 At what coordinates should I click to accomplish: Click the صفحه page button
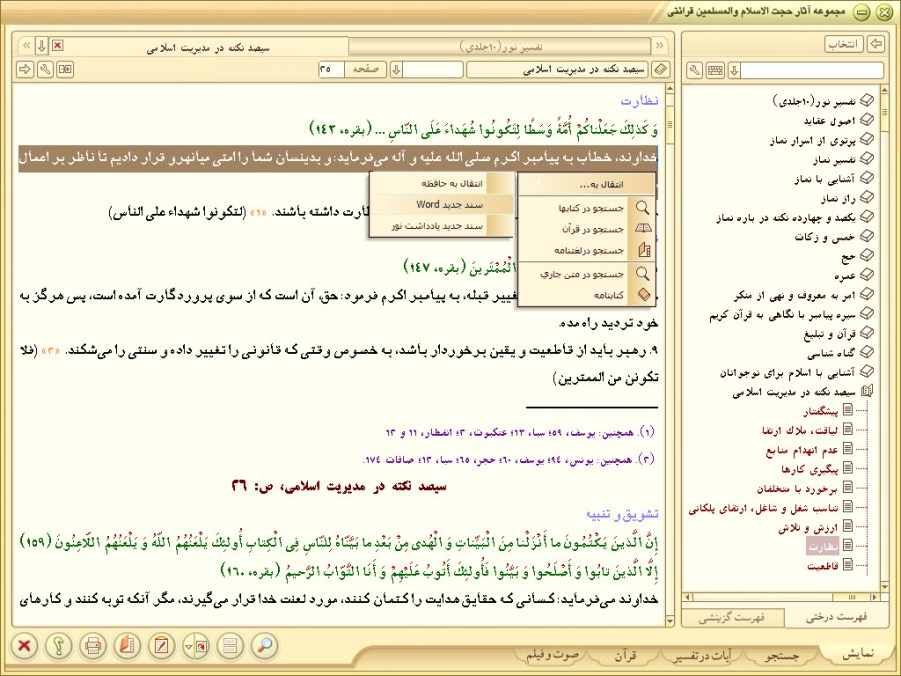(x=365, y=70)
